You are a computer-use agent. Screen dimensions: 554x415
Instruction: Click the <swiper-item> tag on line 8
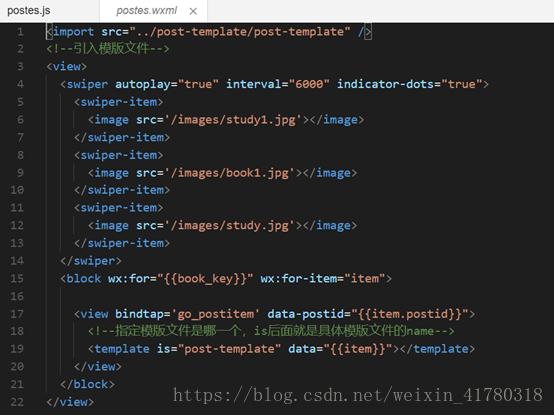(x=119, y=155)
